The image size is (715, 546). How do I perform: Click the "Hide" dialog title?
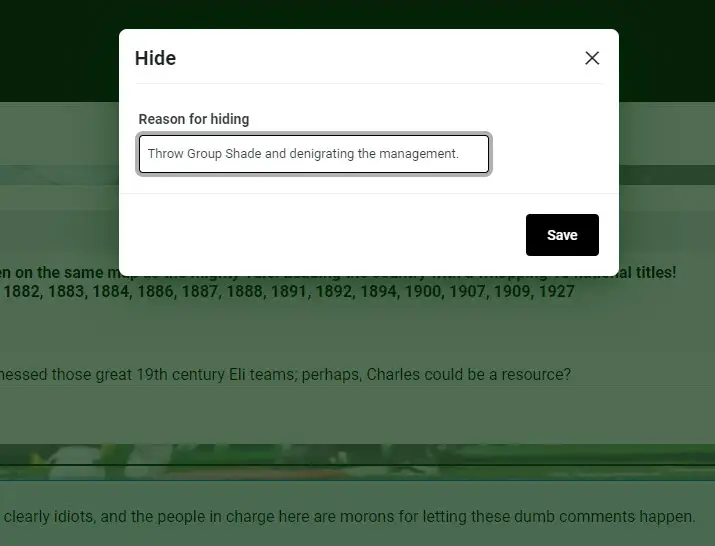point(155,58)
